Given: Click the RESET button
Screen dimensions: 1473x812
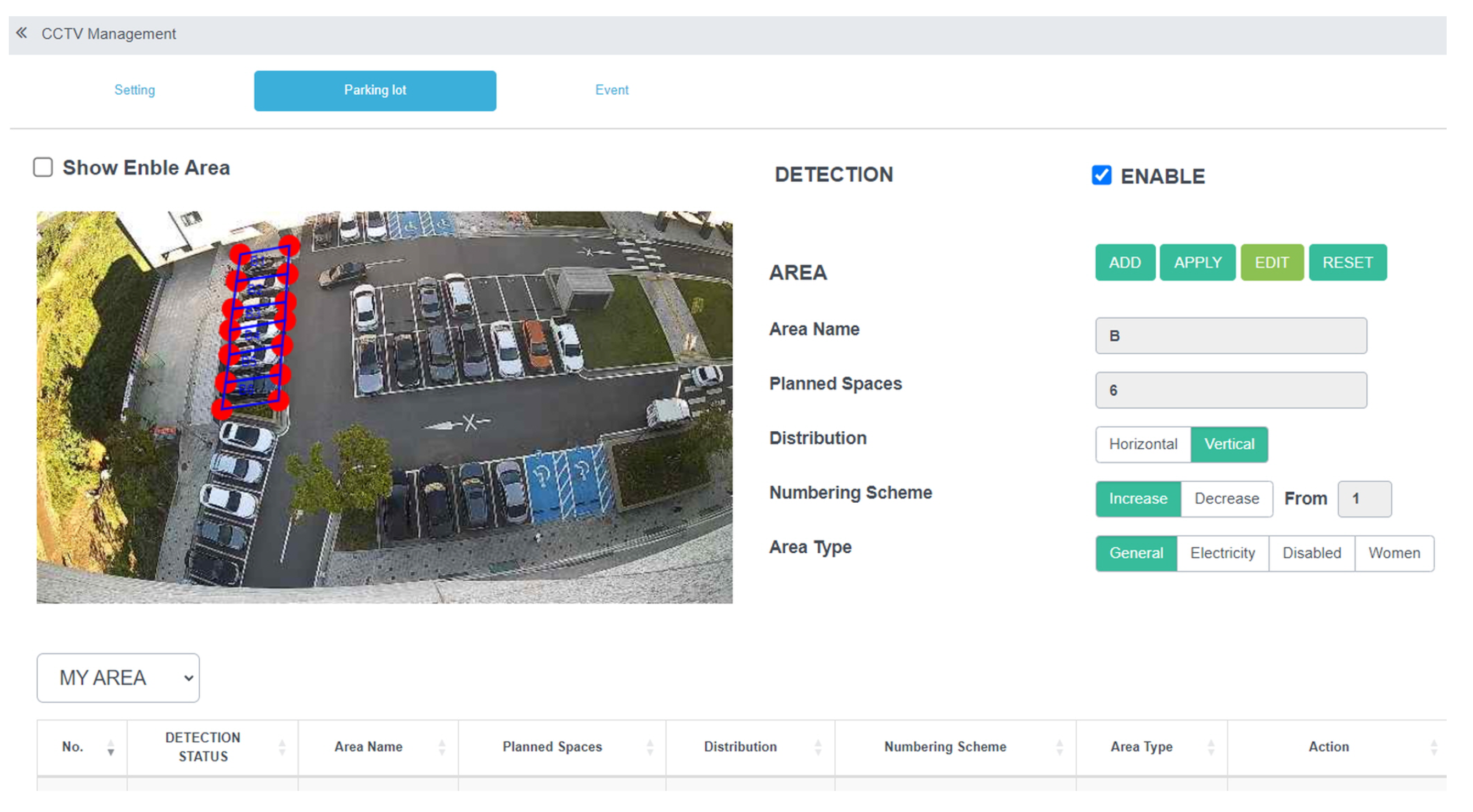Looking at the screenshot, I should click(x=1348, y=262).
